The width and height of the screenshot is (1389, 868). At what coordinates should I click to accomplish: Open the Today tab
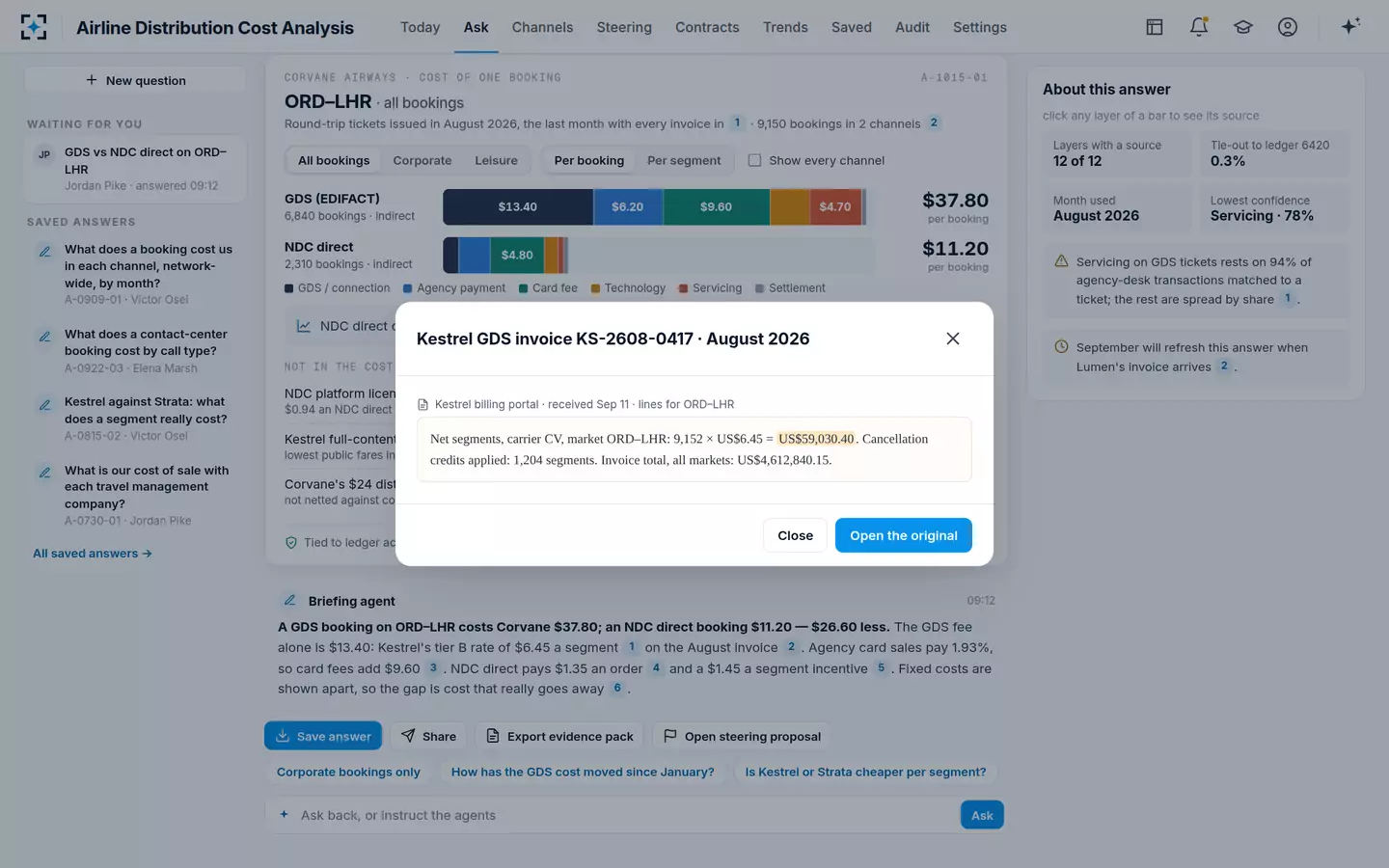[420, 27]
